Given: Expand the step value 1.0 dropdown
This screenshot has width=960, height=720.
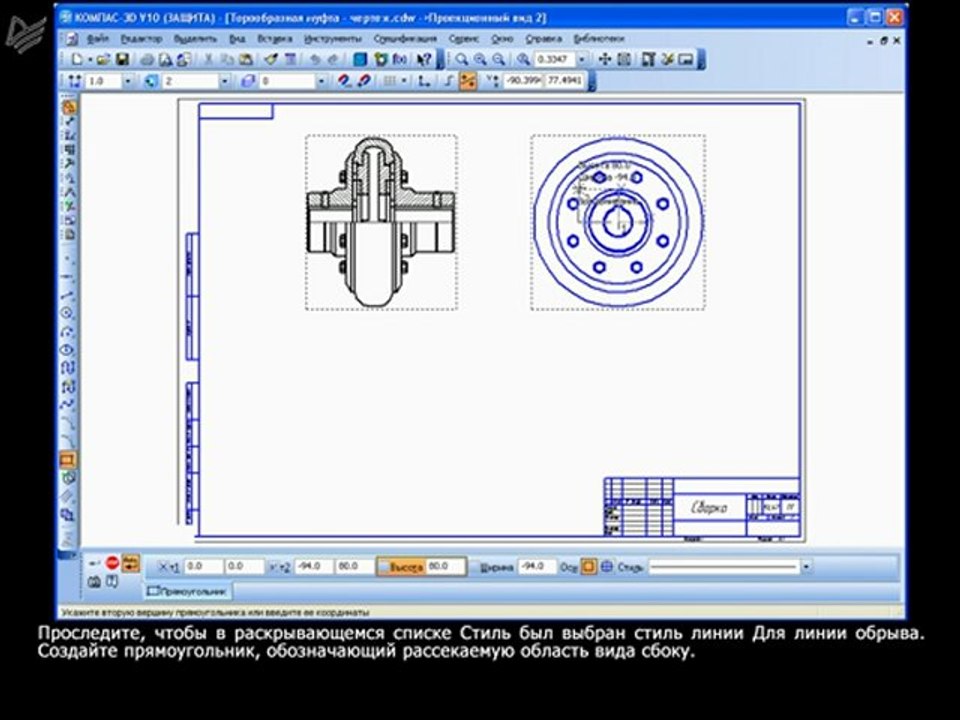Looking at the screenshot, I should coord(127,81).
